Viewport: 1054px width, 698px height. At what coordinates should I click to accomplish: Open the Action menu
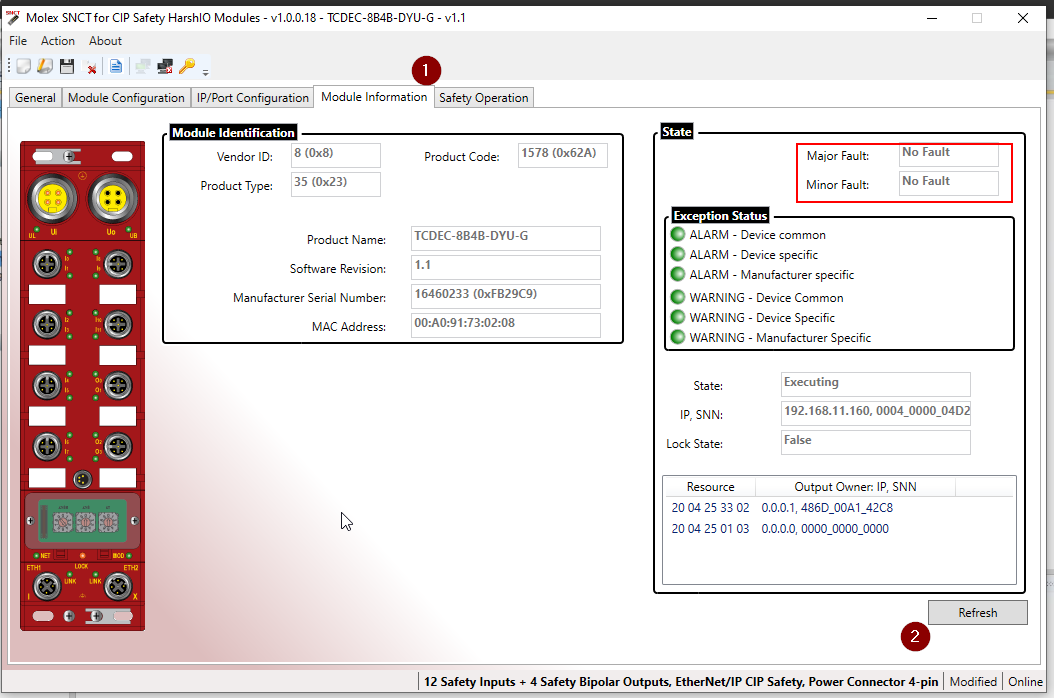(x=58, y=41)
